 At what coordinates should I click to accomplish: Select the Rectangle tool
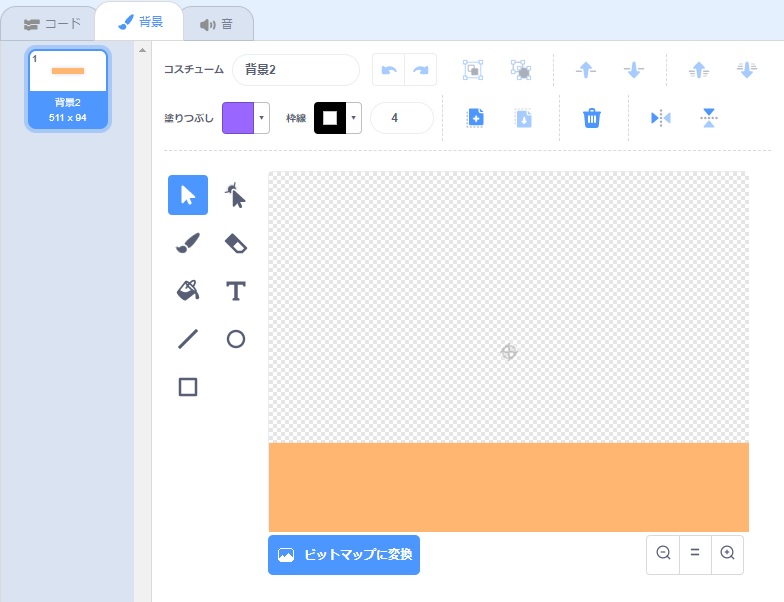tap(188, 387)
